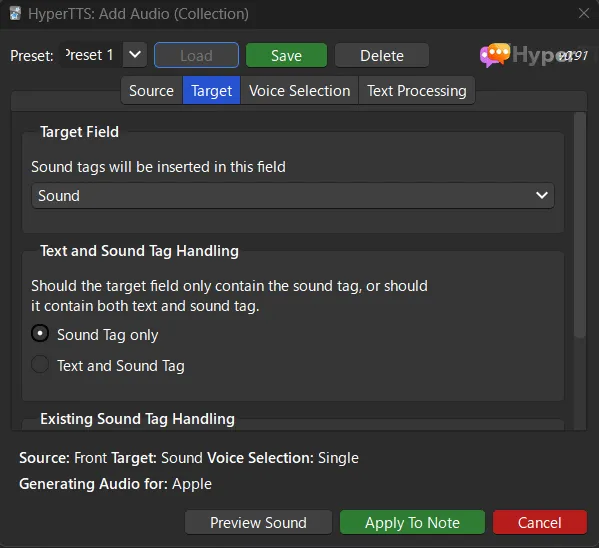The height and width of the screenshot is (548, 599).
Task: Delete the selected preset
Action: (382, 55)
